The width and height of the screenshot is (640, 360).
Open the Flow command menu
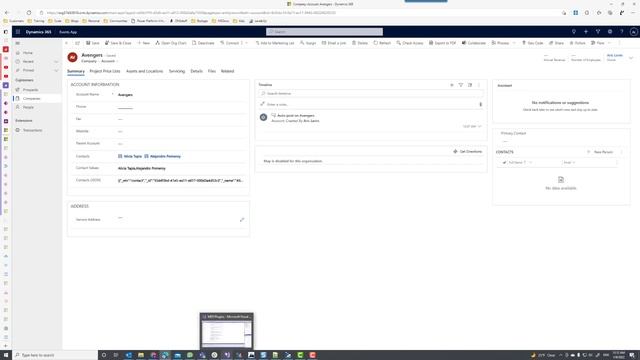pos(600,43)
